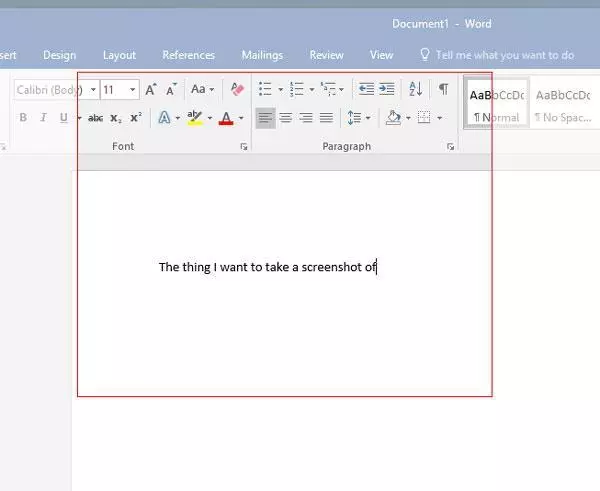Viewport: 600px width, 491px height.
Task: Apply the red font color
Action: click(226, 118)
